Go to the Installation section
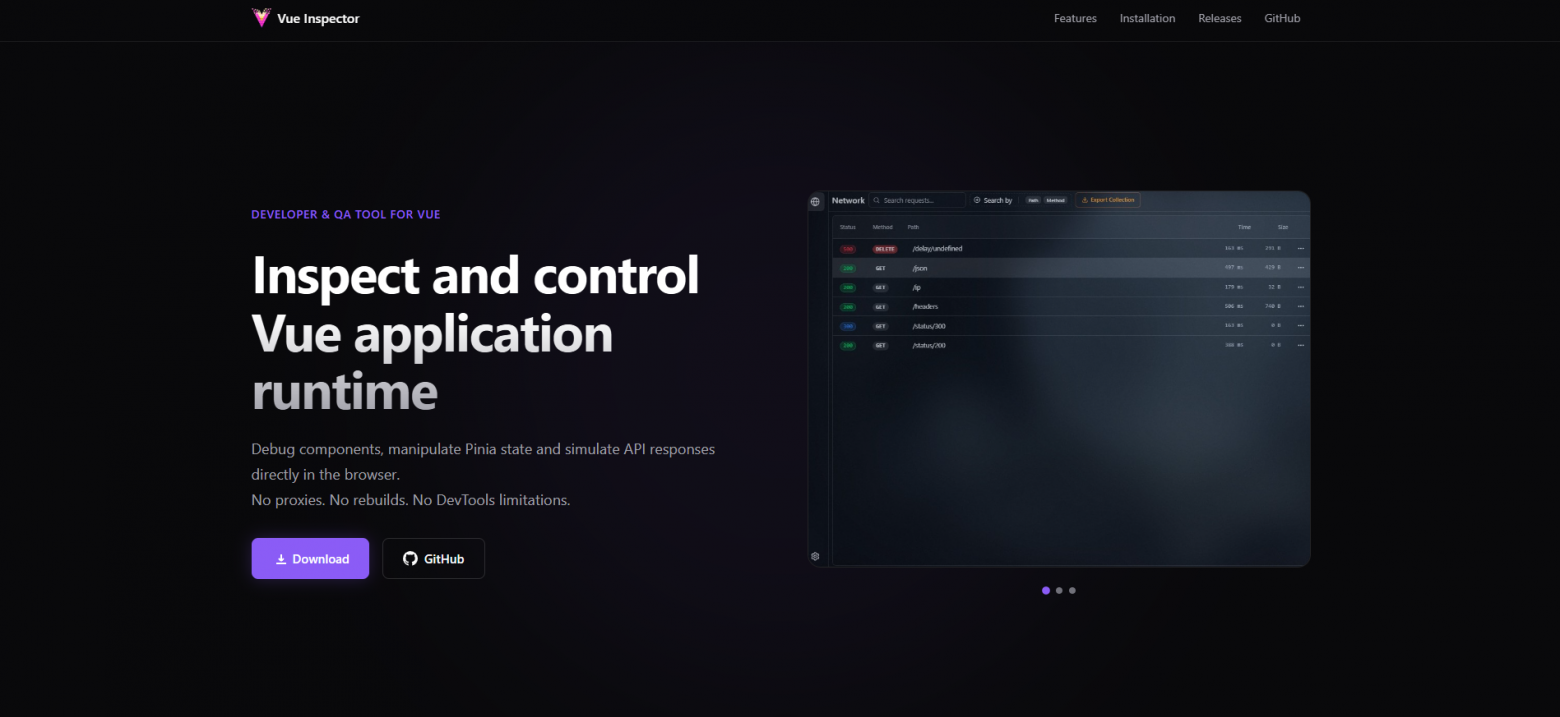The image size is (1560, 717). click(x=1147, y=19)
